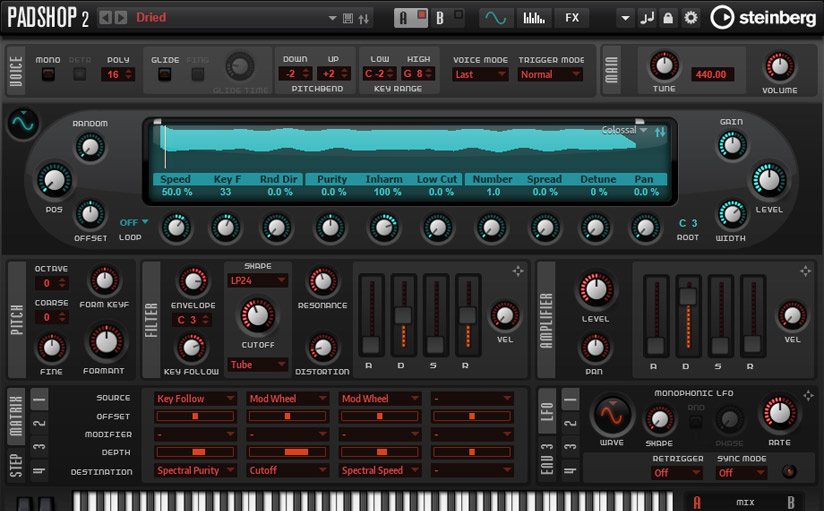Screen dimensions: 824x511
Task: Select the Env 3 tab
Action: [547, 459]
